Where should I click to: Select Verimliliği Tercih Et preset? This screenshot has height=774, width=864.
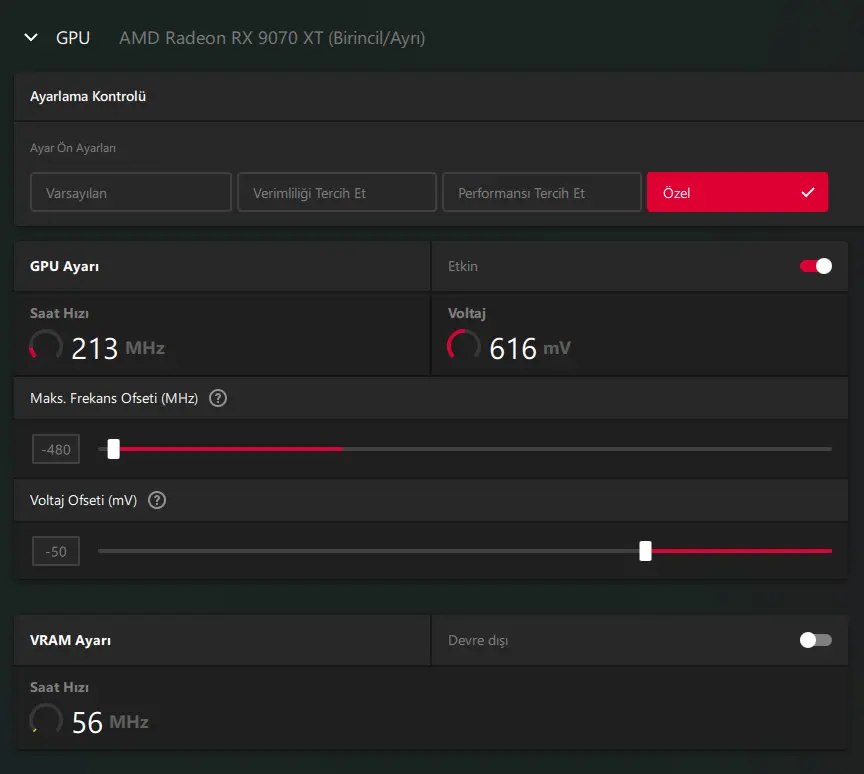click(x=337, y=192)
